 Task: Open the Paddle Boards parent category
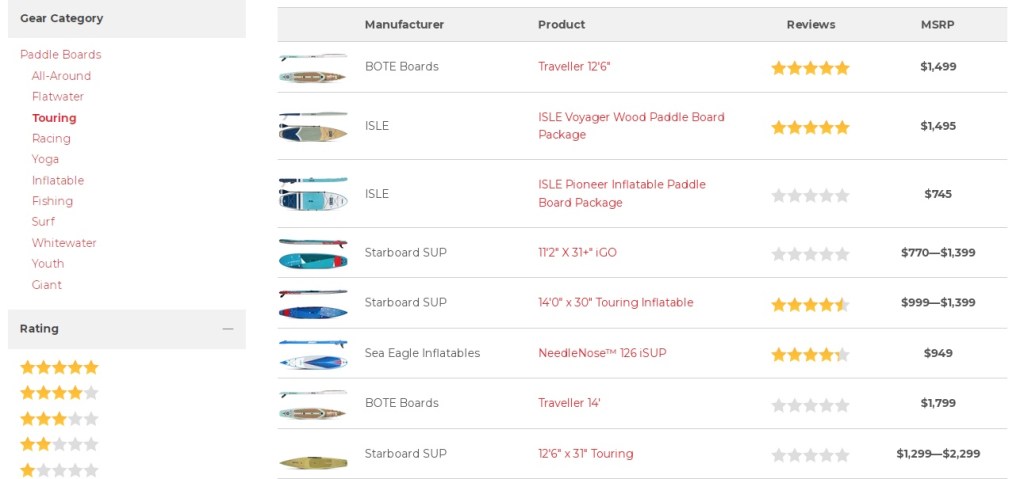click(61, 54)
